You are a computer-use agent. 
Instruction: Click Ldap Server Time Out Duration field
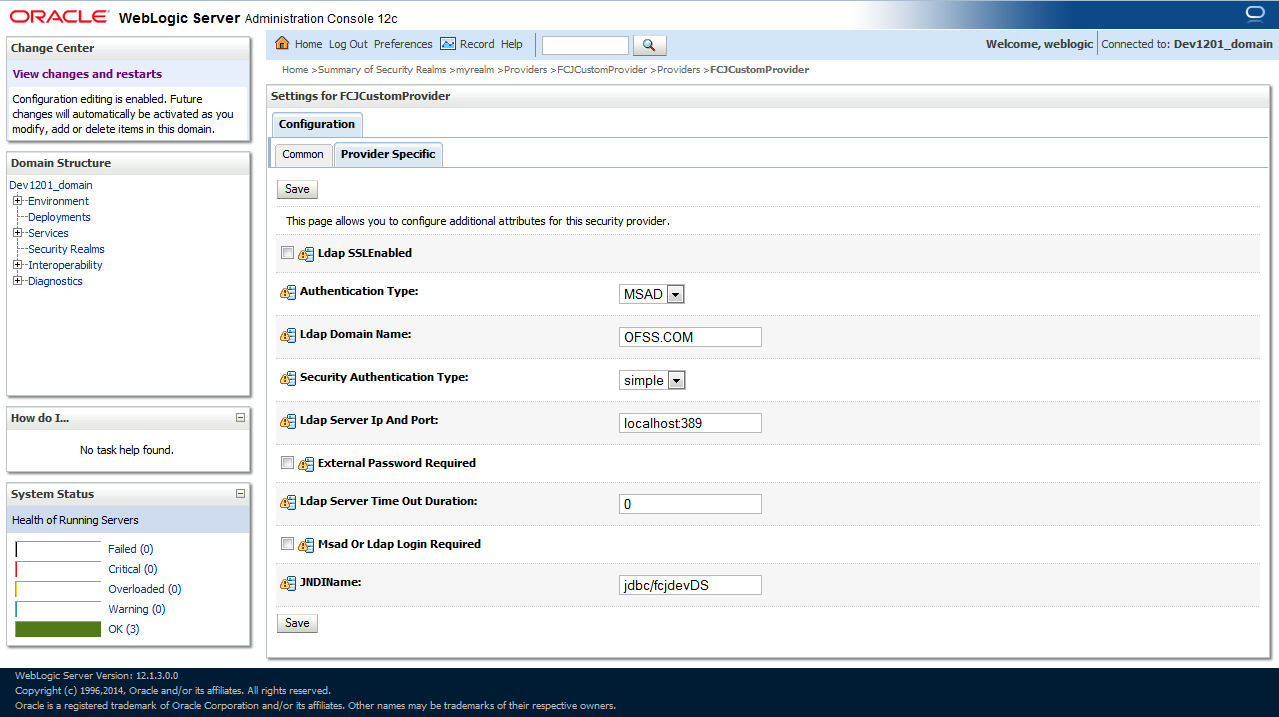pos(690,504)
